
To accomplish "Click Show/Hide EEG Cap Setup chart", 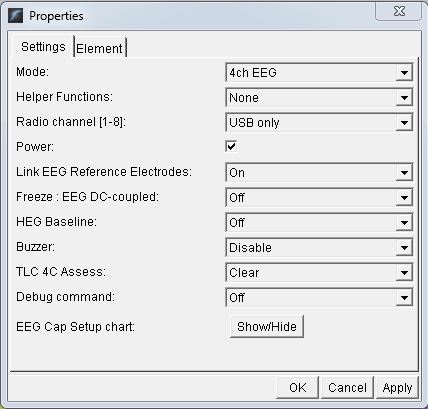I will pyautogui.click(x=267, y=326).
